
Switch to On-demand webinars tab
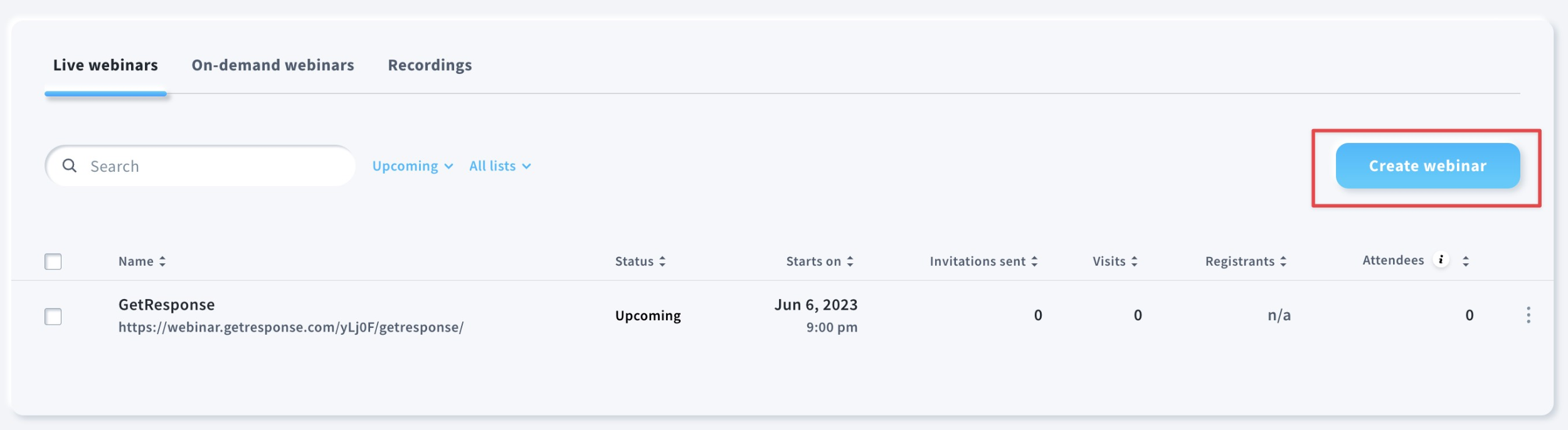pos(273,65)
